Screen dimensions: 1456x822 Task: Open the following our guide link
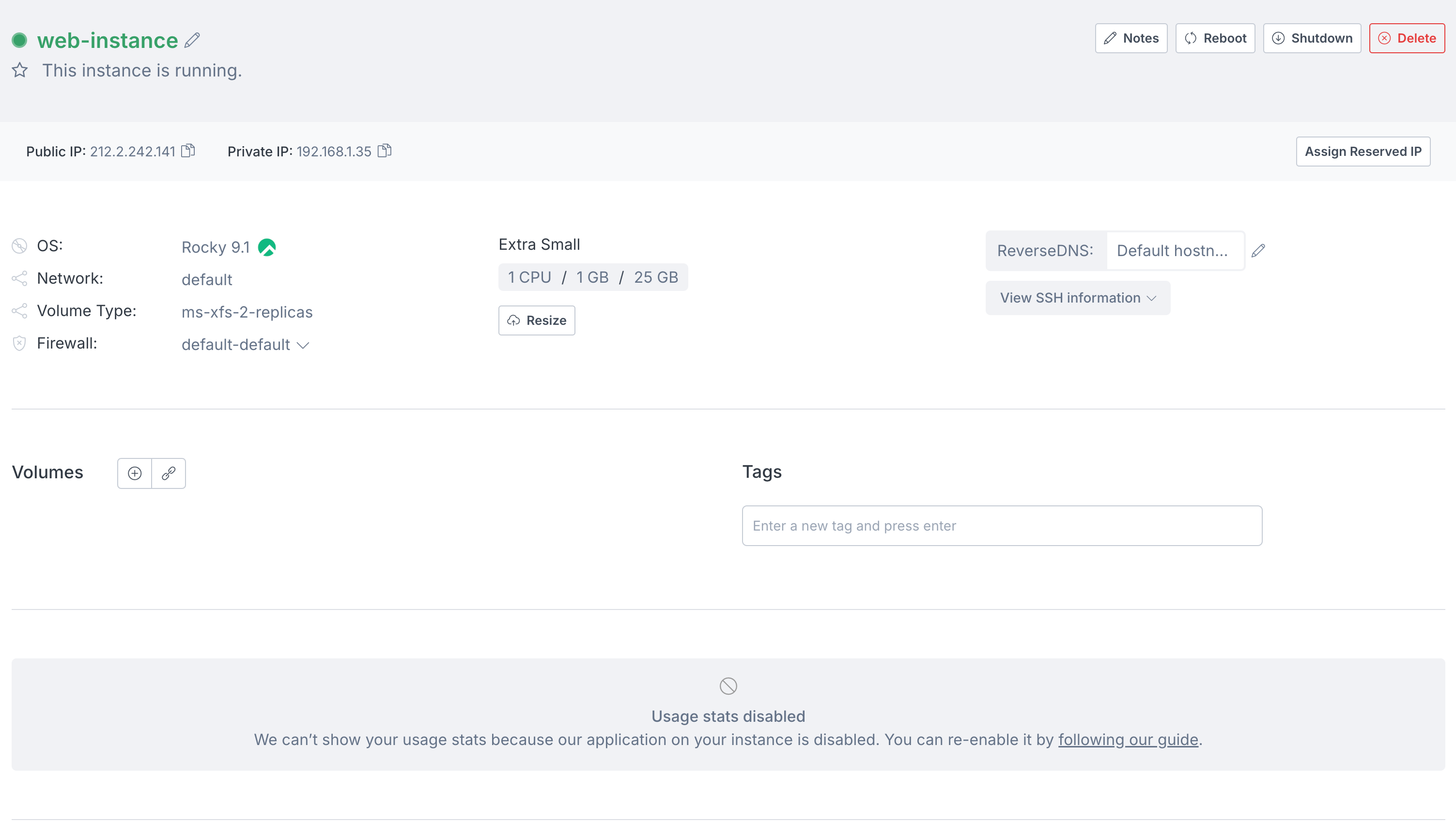click(x=1128, y=740)
